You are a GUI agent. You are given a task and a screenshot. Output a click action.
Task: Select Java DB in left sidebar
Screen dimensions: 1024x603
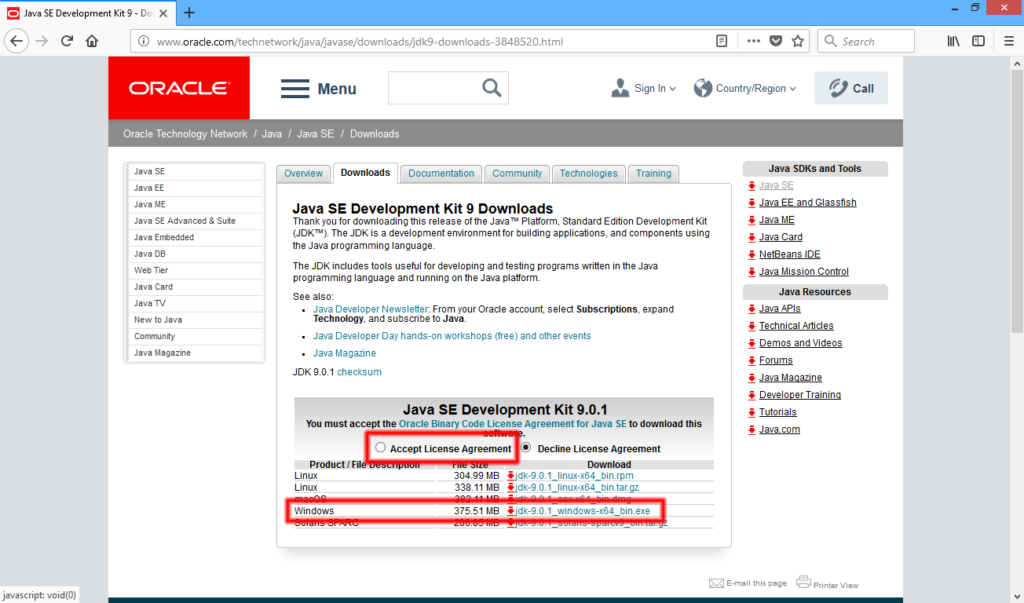click(195, 253)
